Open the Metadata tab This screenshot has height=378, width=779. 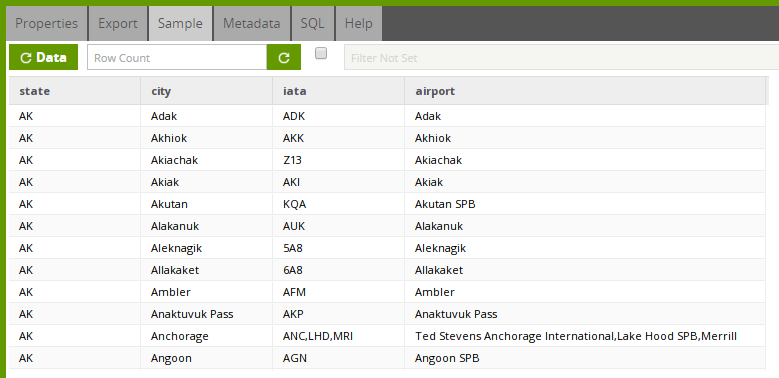pyautogui.click(x=251, y=23)
